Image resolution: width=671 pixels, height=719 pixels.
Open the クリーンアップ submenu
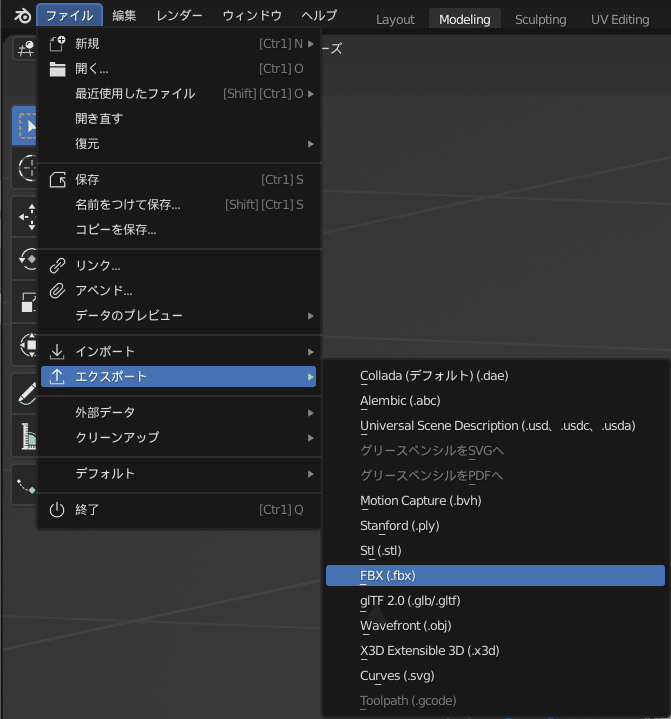coord(179,437)
